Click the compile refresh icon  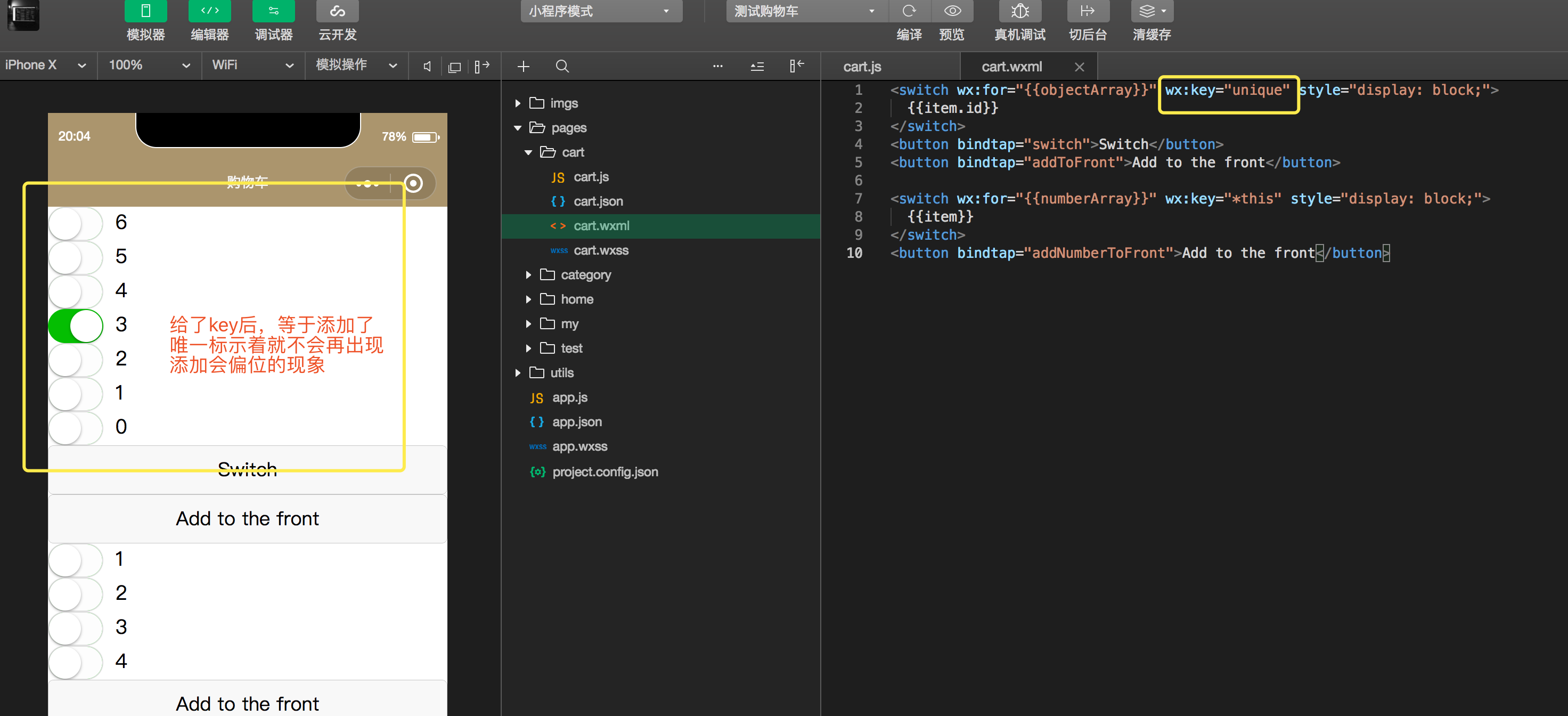pyautogui.click(x=909, y=11)
